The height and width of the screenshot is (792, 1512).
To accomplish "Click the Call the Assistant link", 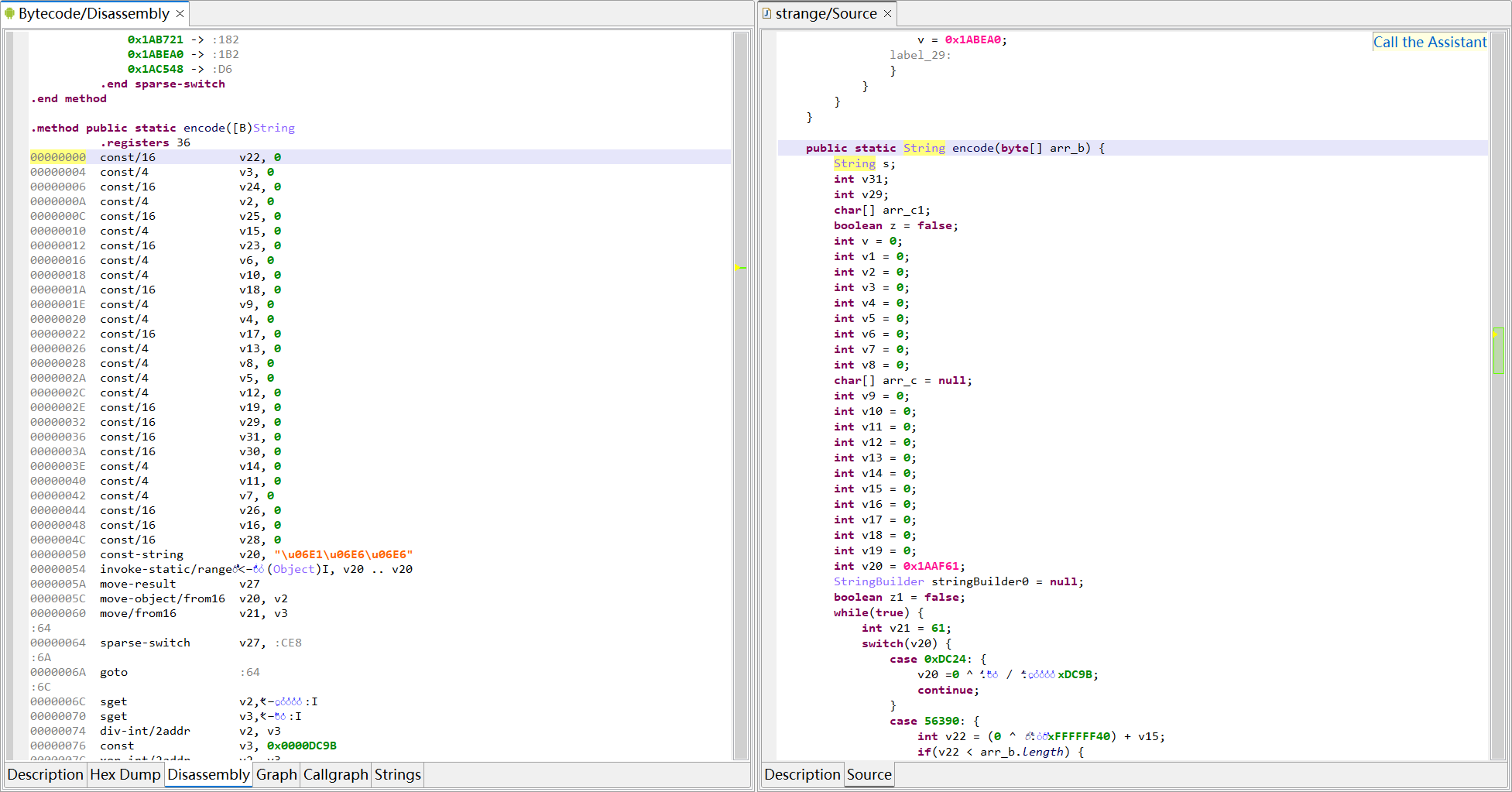I will click(x=1429, y=43).
